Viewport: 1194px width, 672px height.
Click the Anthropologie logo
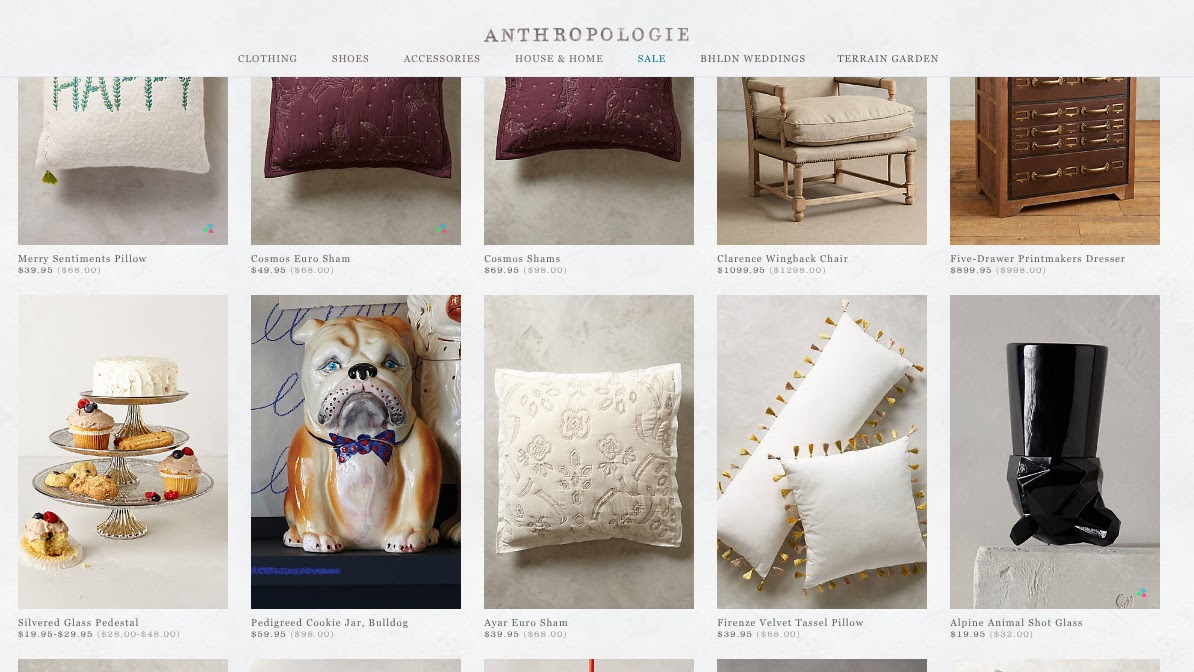point(586,35)
